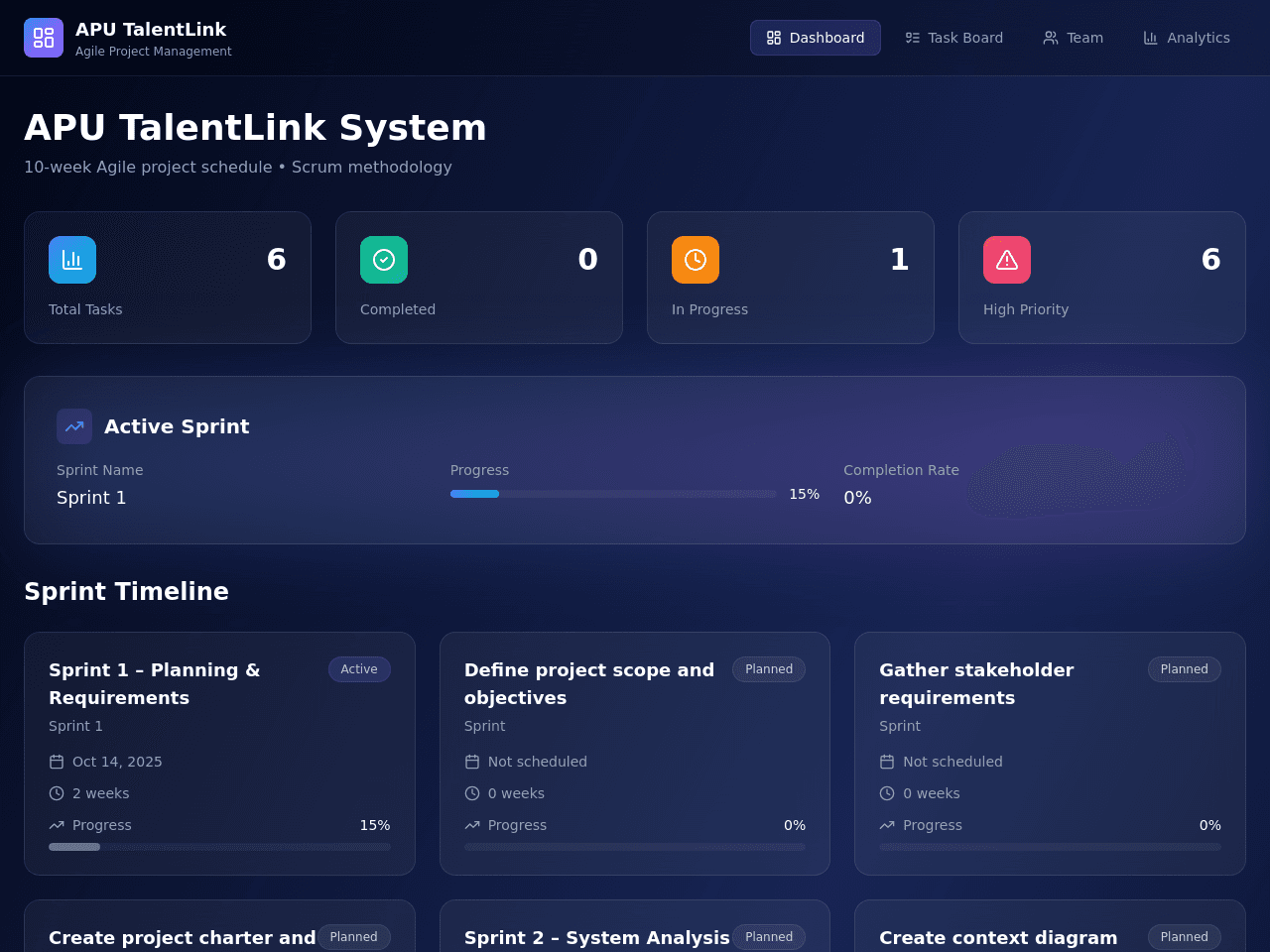Go to the Analytics tab
Image resolution: width=1270 pixels, height=952 pixels.
pos(1187,38)
